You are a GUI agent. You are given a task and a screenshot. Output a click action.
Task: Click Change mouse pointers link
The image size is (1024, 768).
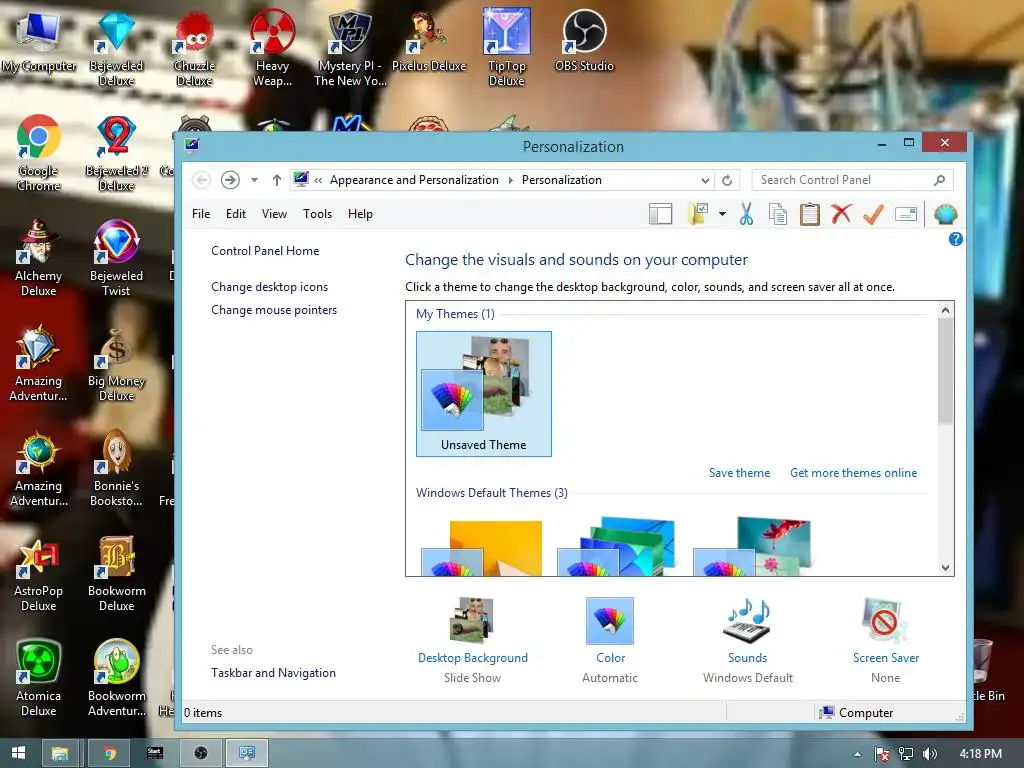click(x=274, y=310)
